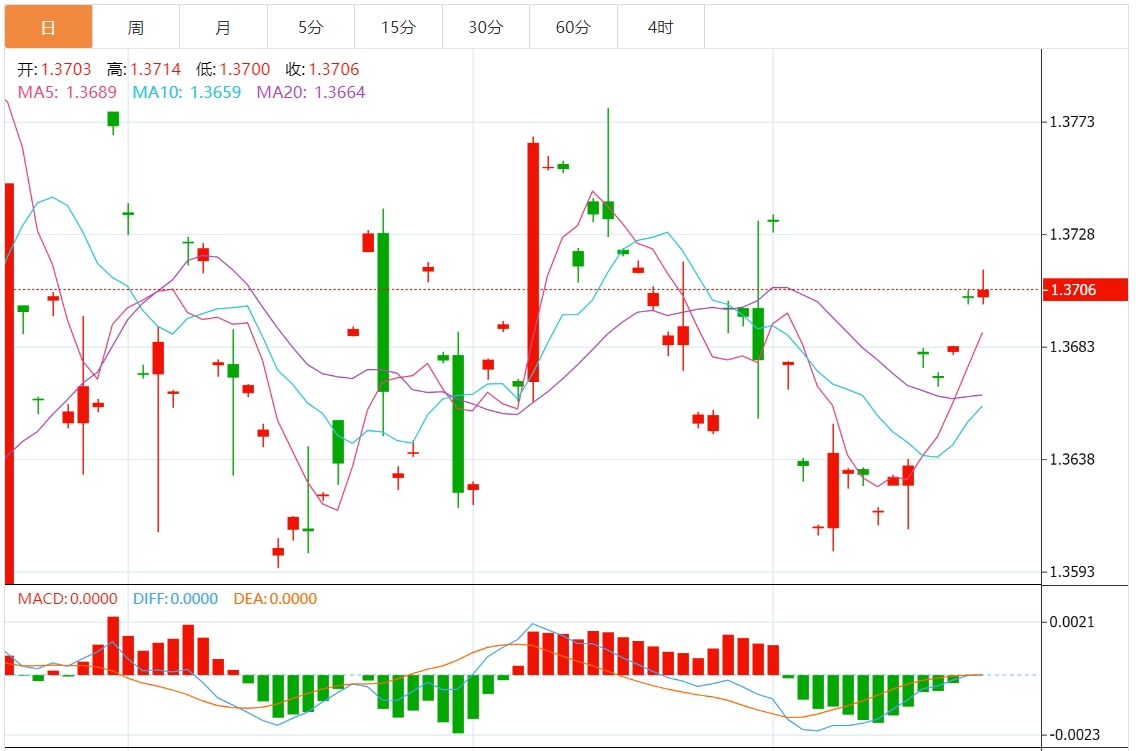Open the 60分 timeframe tab
This screenshot has height=751, width=1136.
(x=573, y=27)
